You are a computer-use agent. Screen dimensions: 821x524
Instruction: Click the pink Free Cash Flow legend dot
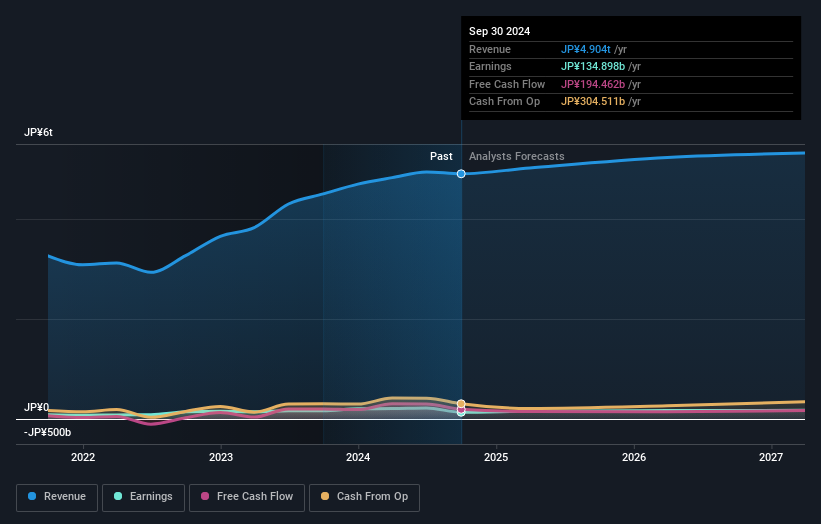205,496
